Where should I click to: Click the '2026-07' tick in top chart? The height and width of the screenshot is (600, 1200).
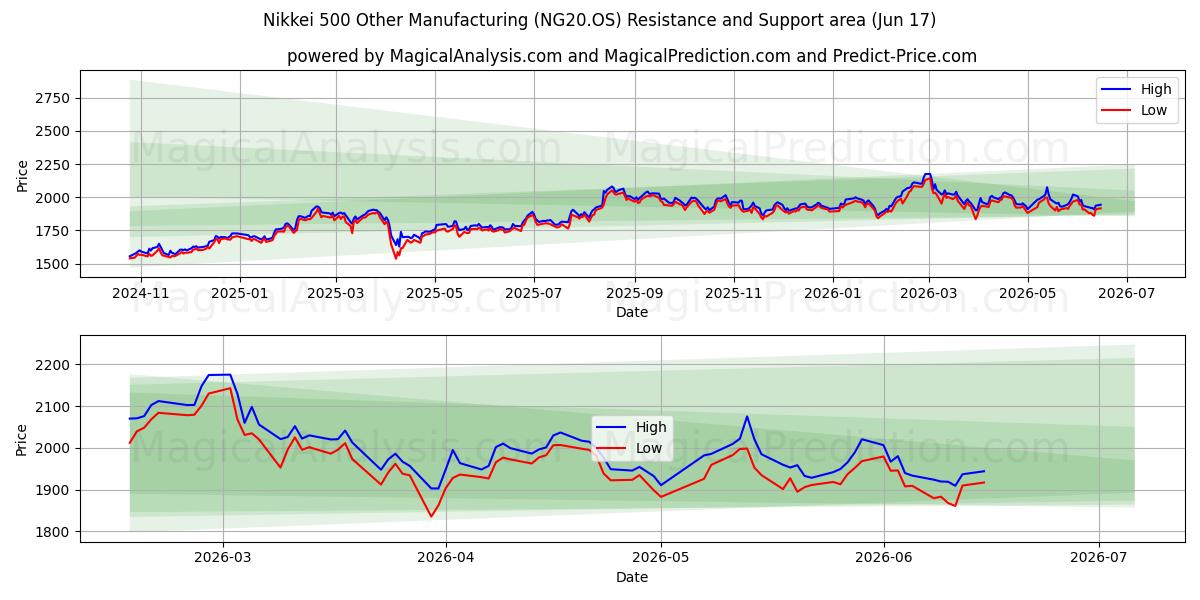tap(1127, 293)
